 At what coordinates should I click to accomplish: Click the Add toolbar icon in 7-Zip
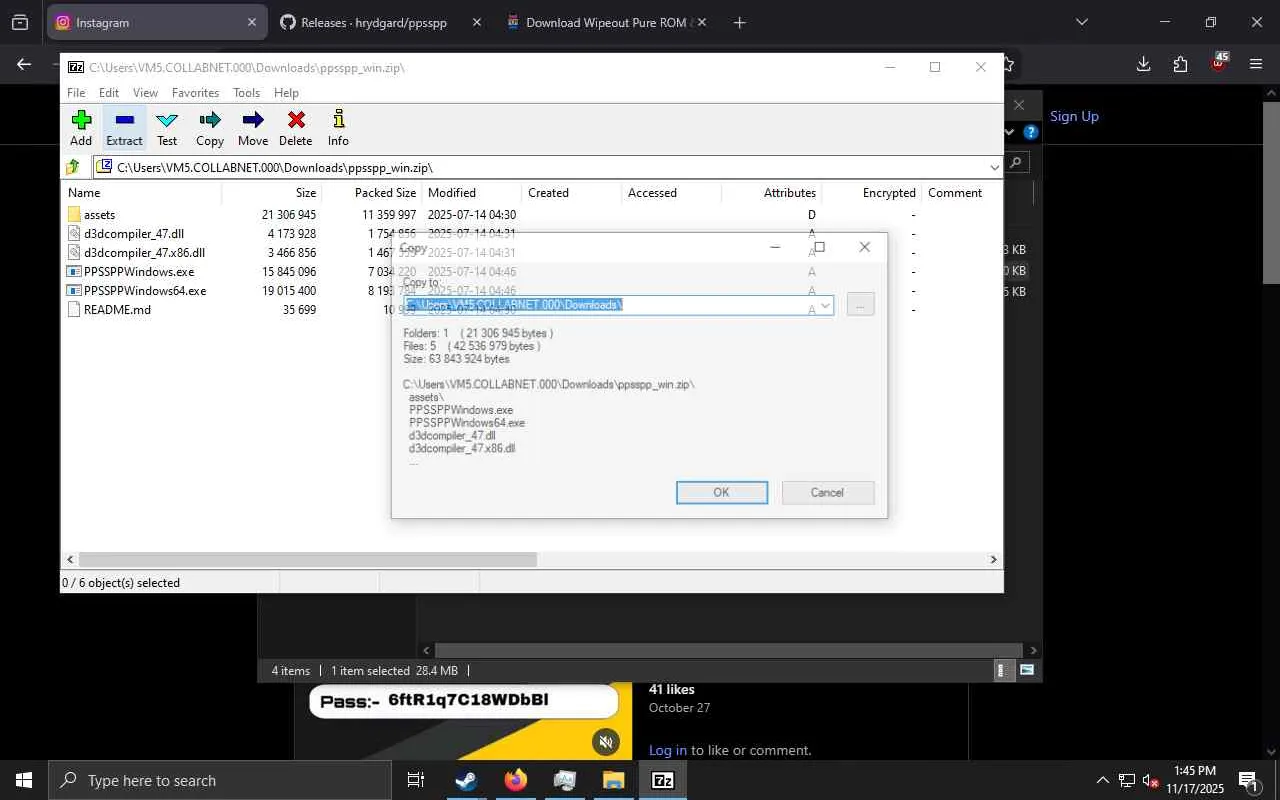(x=81, y=128)
